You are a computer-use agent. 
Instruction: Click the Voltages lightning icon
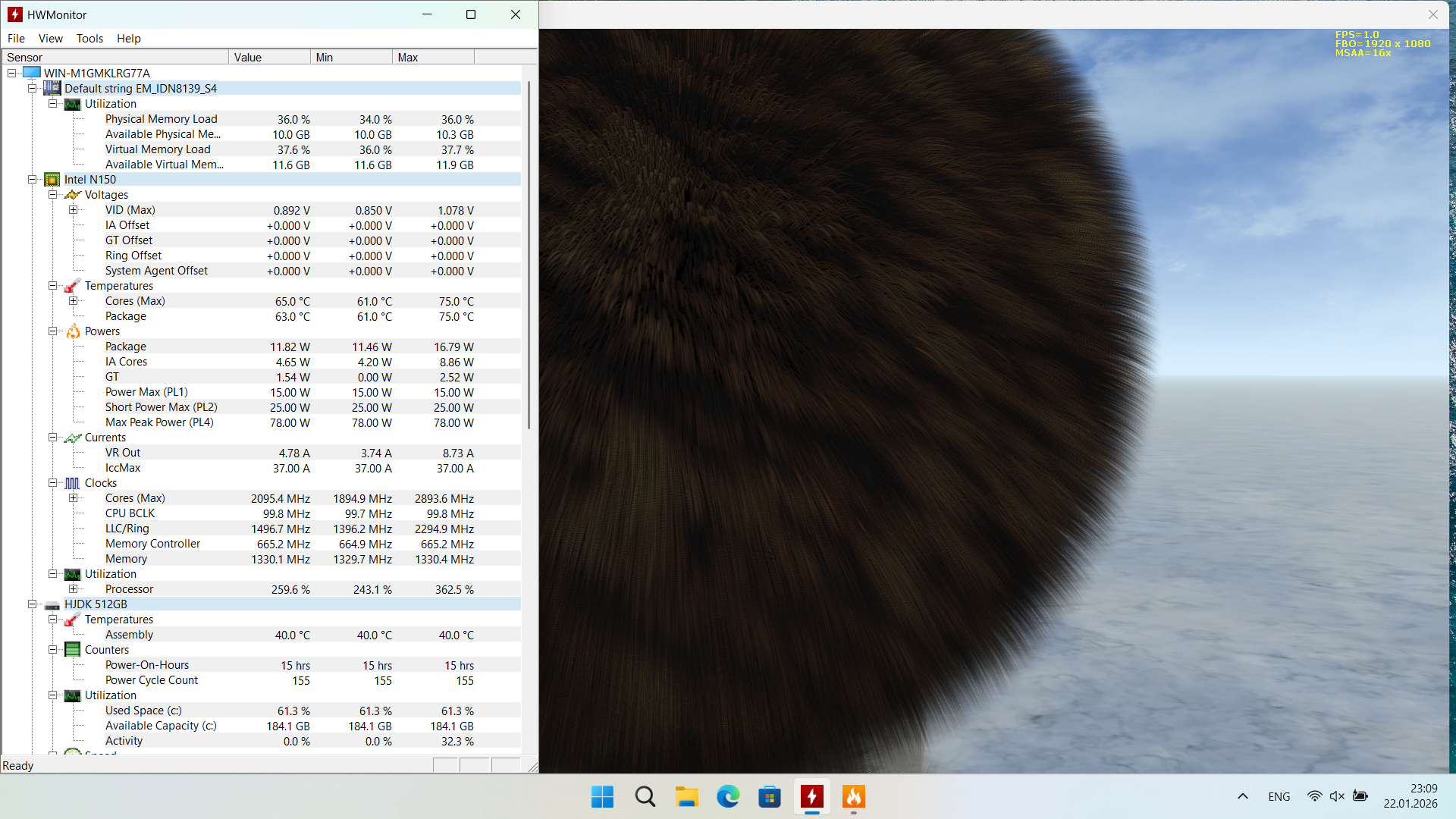coord(73,195)
